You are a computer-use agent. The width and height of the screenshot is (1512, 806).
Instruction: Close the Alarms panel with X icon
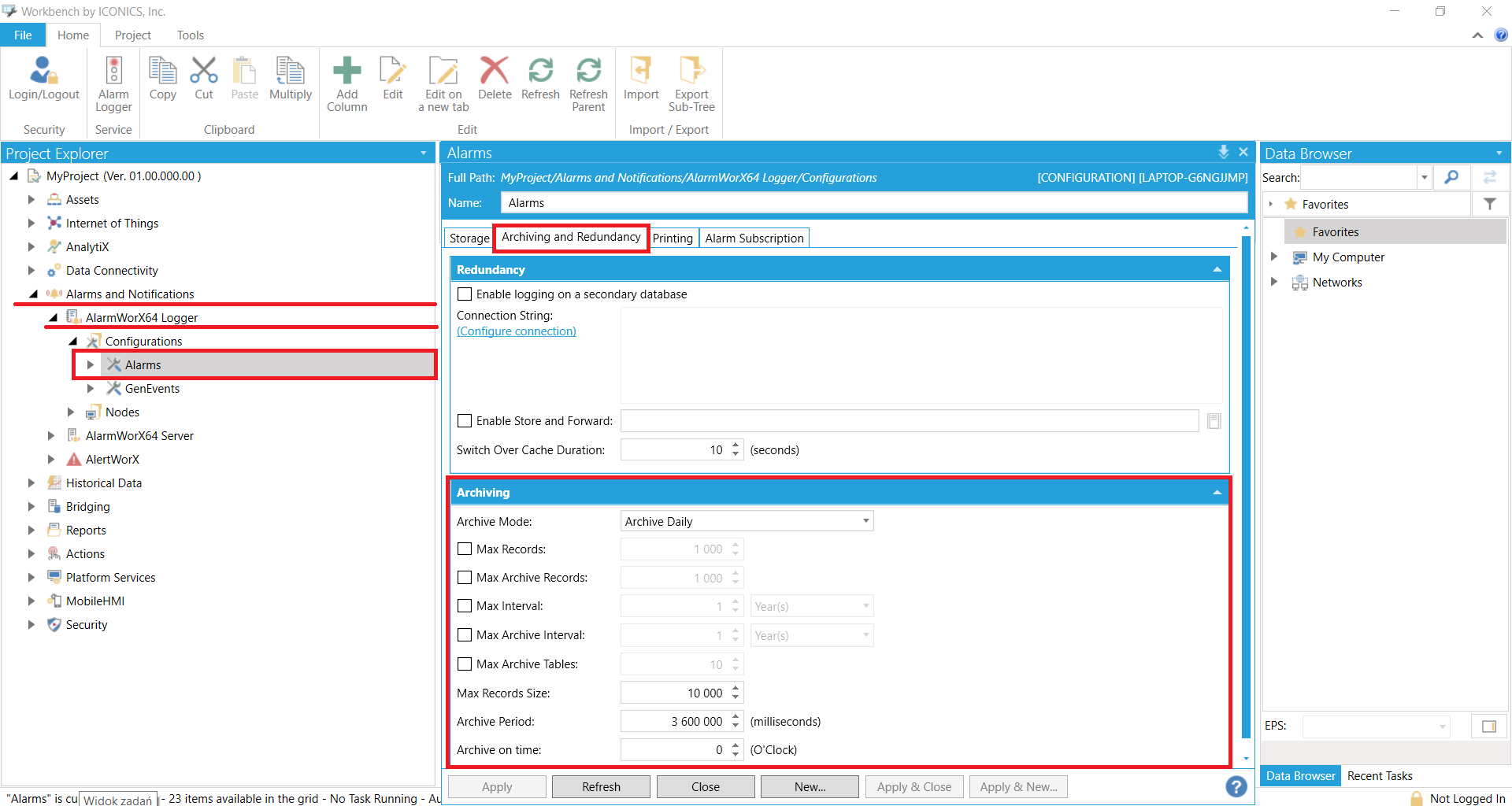1243,152
